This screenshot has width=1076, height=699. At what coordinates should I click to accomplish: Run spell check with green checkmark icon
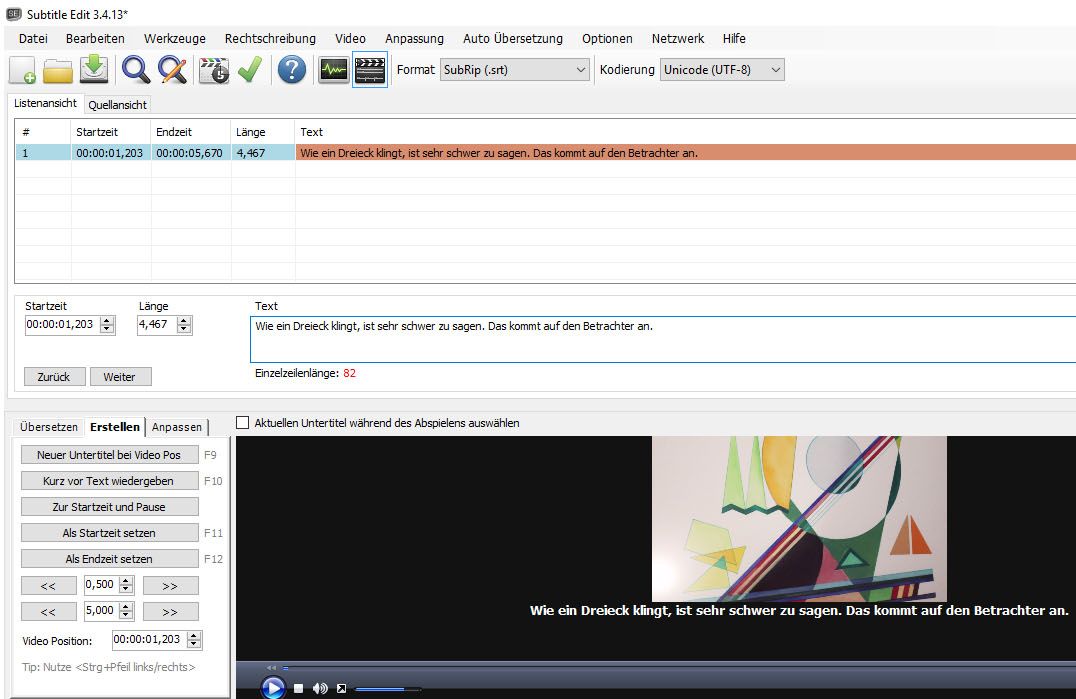pyautogui.click(x=250, y=70)
